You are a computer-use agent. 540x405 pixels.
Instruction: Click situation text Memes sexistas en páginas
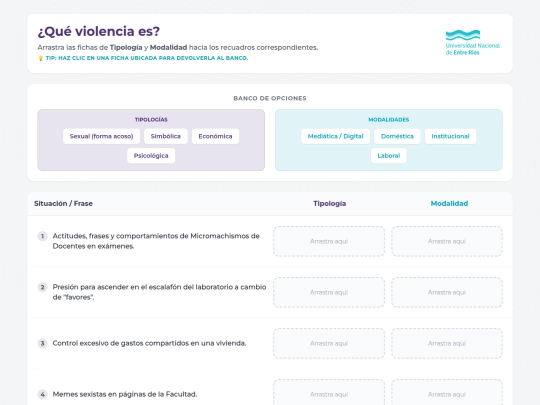125,394
